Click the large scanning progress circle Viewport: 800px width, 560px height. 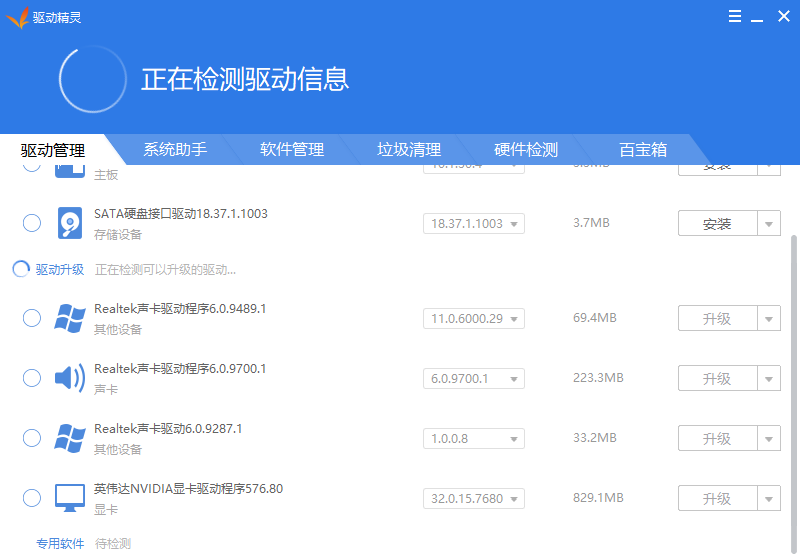pyautogui.click(x=92, y=79)
